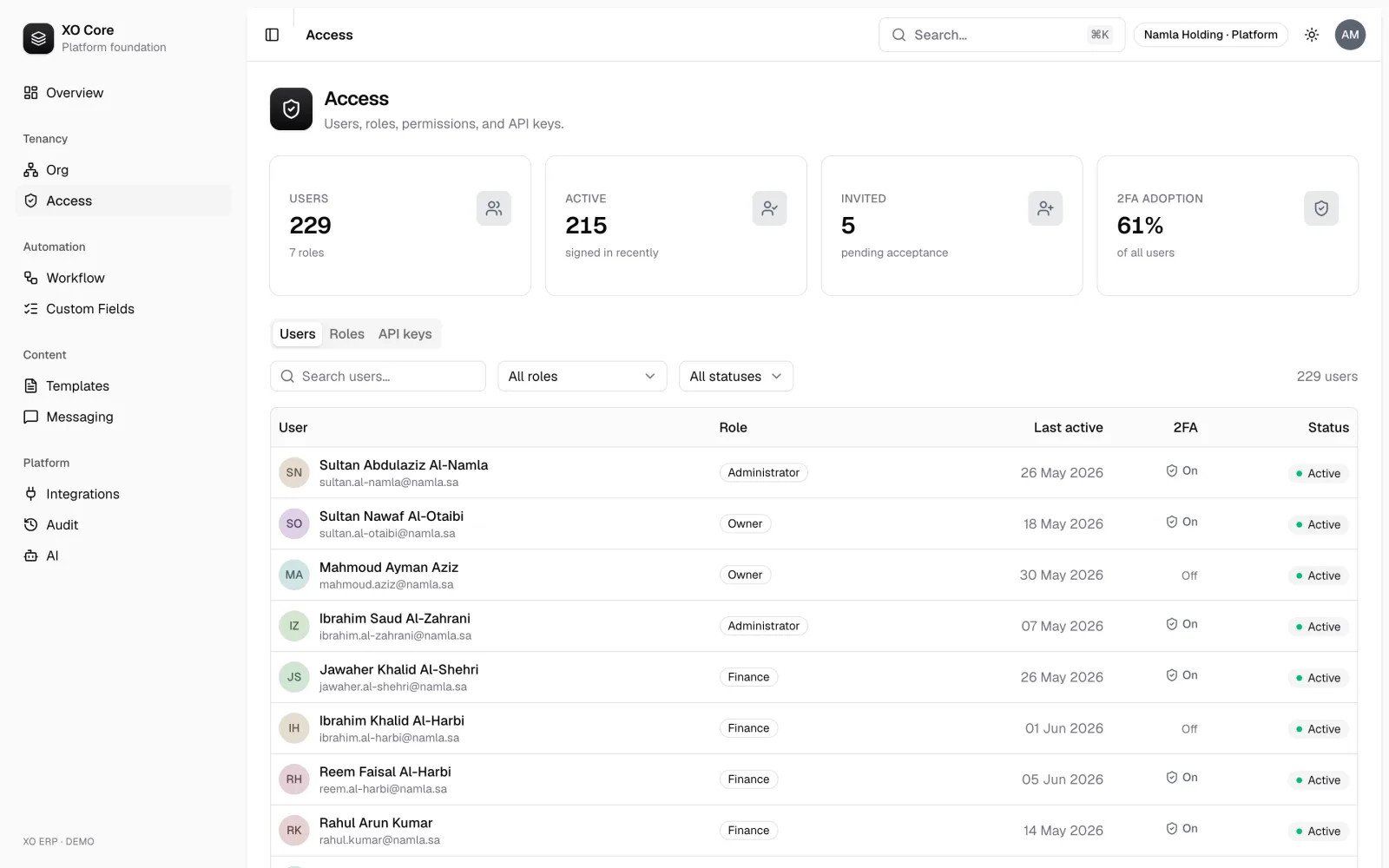
Task: Toggle the sidebar panel icon
Action: 272,35
